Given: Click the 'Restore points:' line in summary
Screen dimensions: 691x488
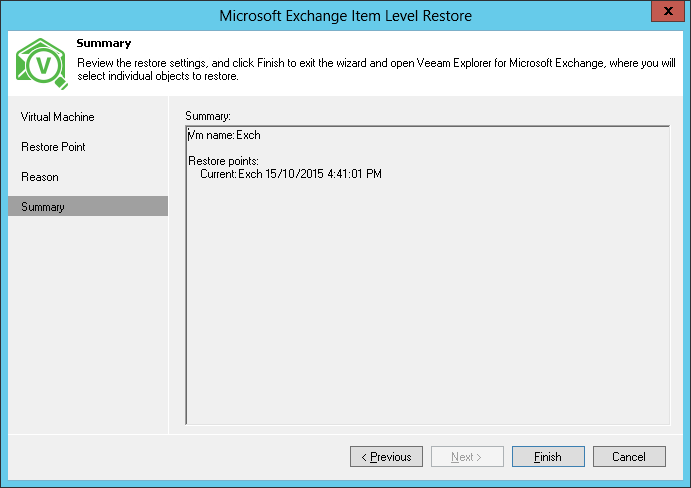Looking at the screenshot, I should coord(223,161).
